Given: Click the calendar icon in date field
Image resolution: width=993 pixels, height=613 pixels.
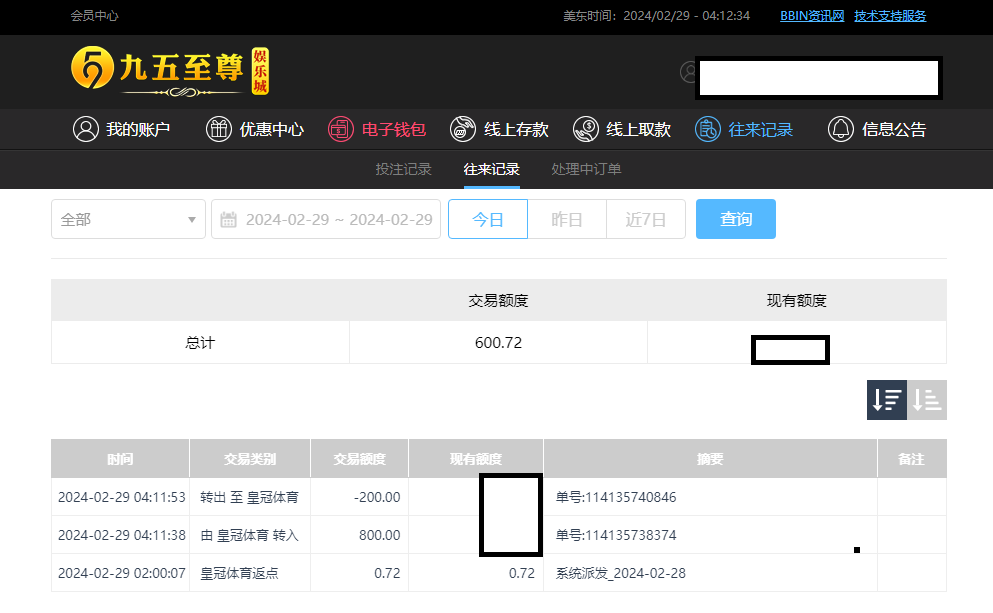Looking at the screenshot, I should point(228,220).
